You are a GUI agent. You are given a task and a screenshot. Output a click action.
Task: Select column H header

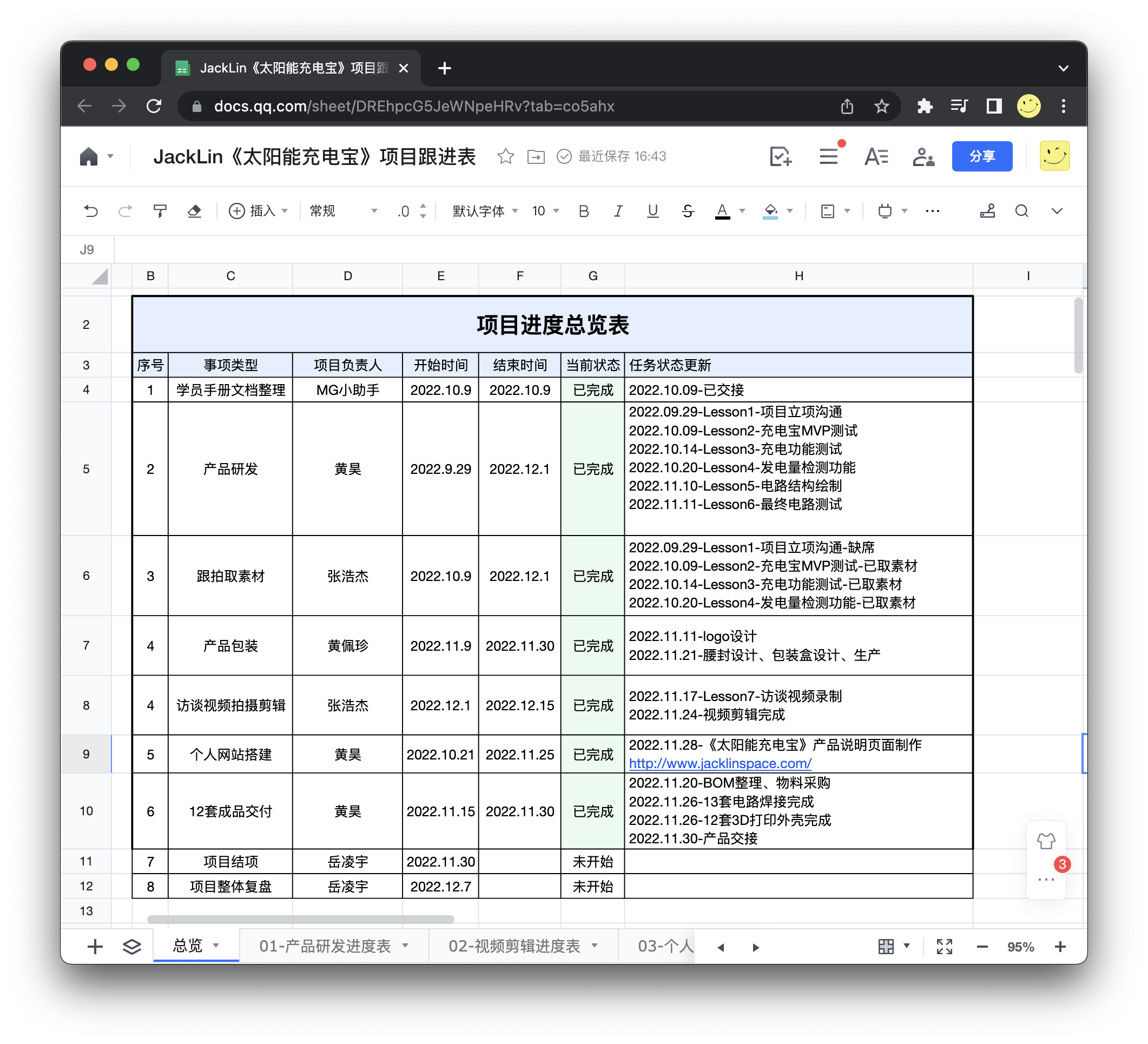(x=799, y=275)
